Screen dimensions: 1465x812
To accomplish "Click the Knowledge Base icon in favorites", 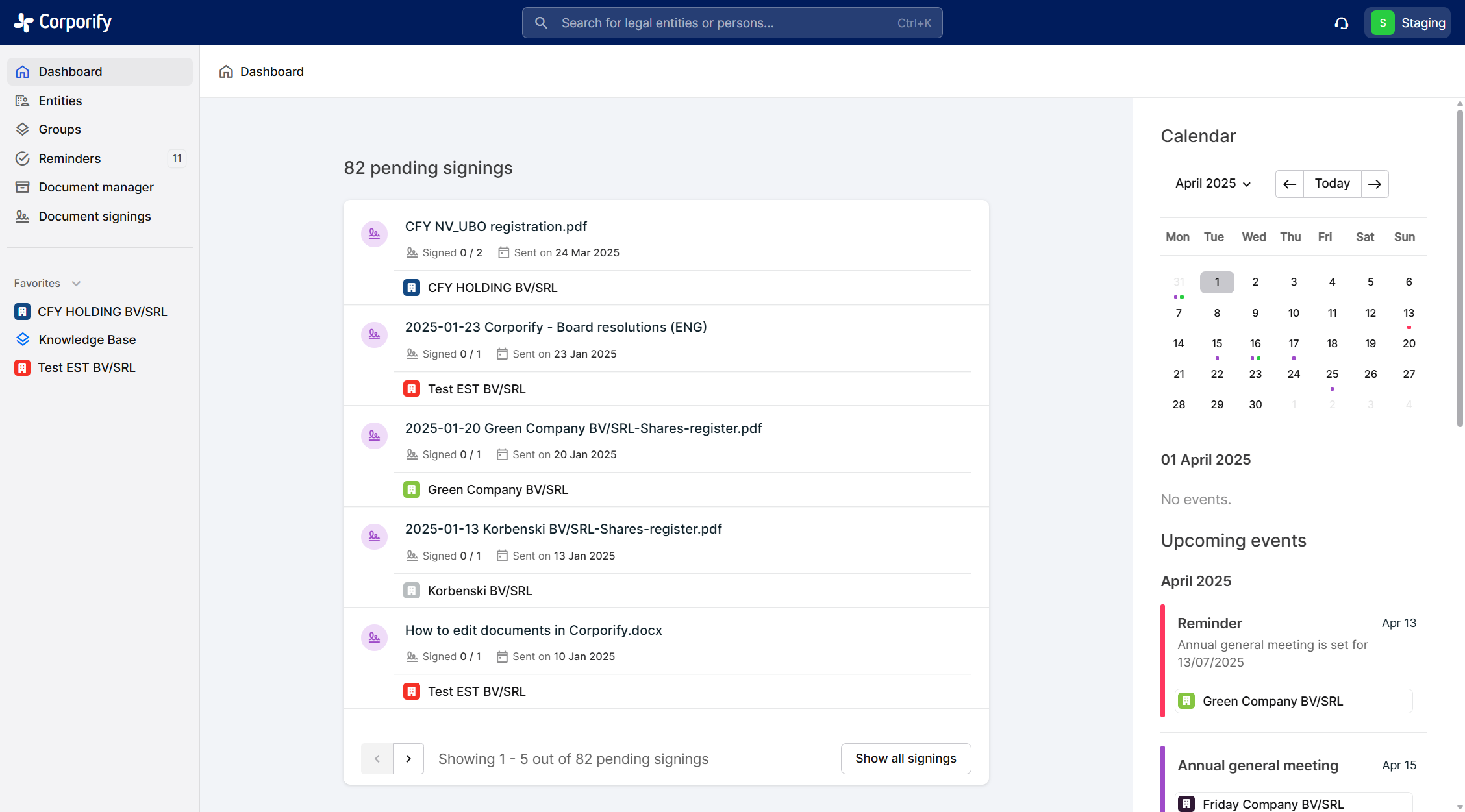I will [x=23, y=339].
